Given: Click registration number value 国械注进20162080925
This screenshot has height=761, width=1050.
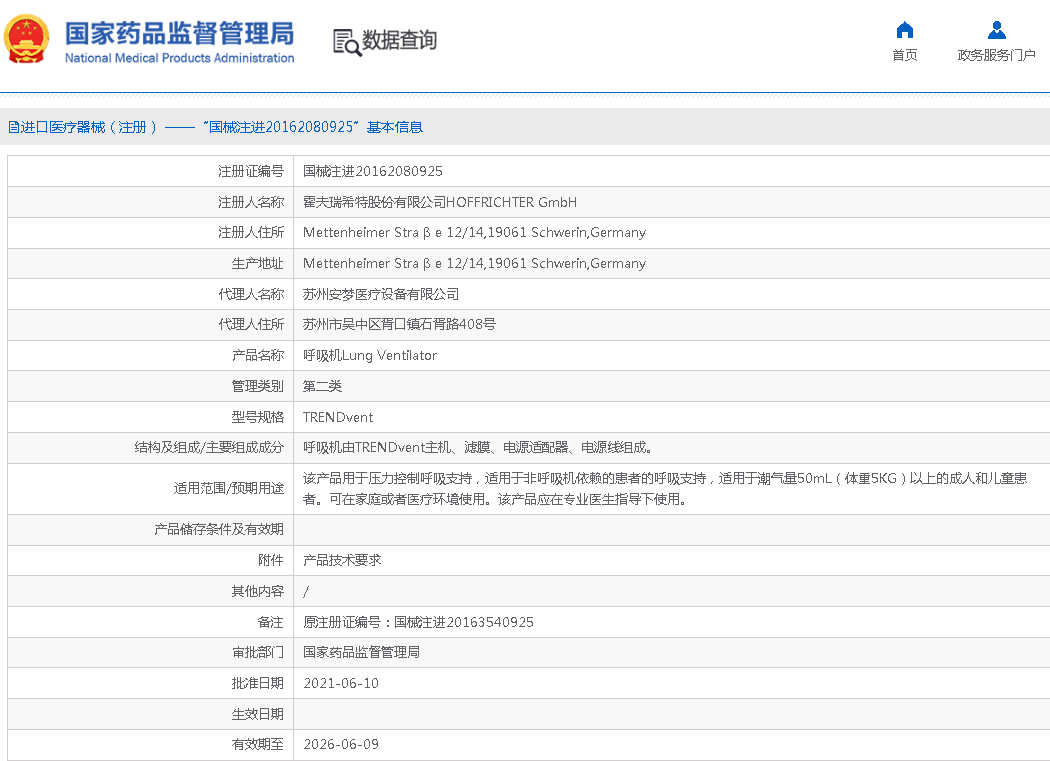Looking at the screenshot, I should (372, 171).
